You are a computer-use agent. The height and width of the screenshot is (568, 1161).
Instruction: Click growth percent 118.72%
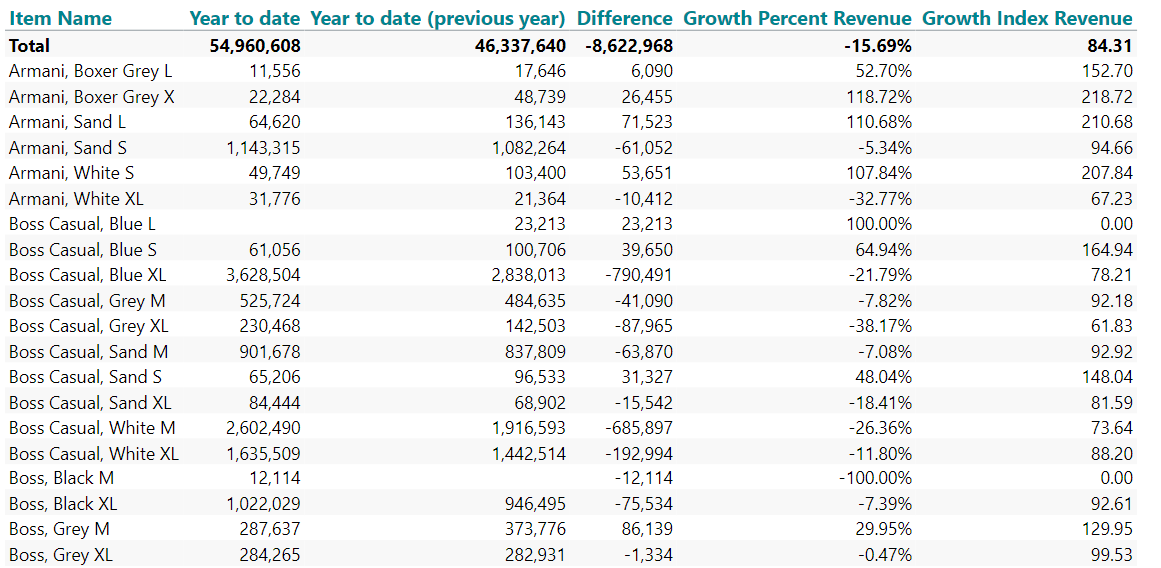pyautogui.click(x=880, y=97)
